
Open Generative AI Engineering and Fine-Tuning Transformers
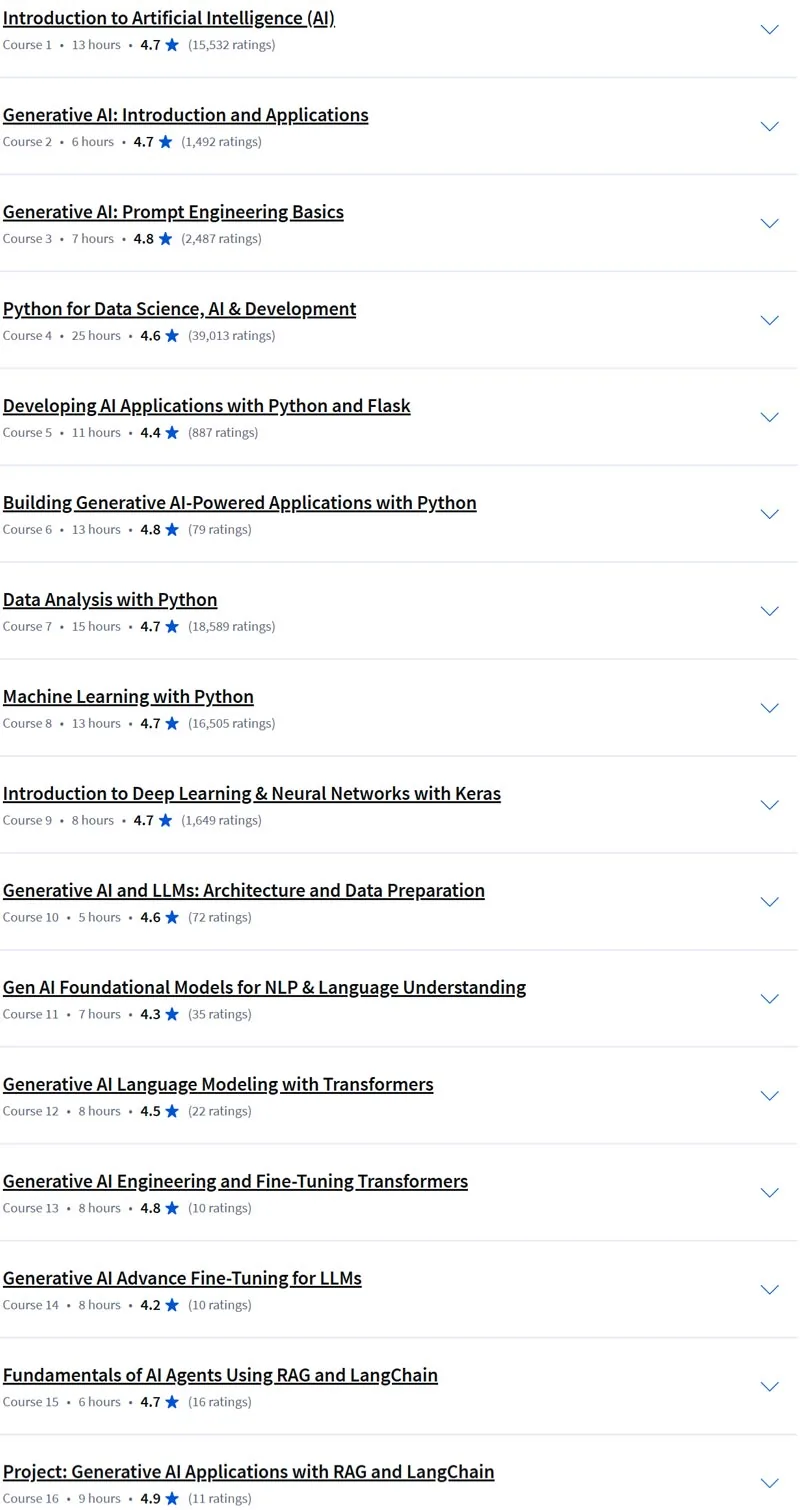coord(235,1182)
